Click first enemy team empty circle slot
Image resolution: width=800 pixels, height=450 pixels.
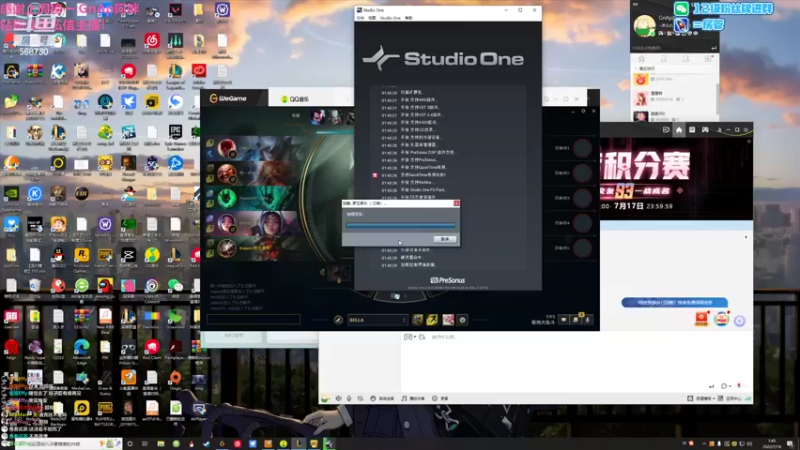(582, 148)
